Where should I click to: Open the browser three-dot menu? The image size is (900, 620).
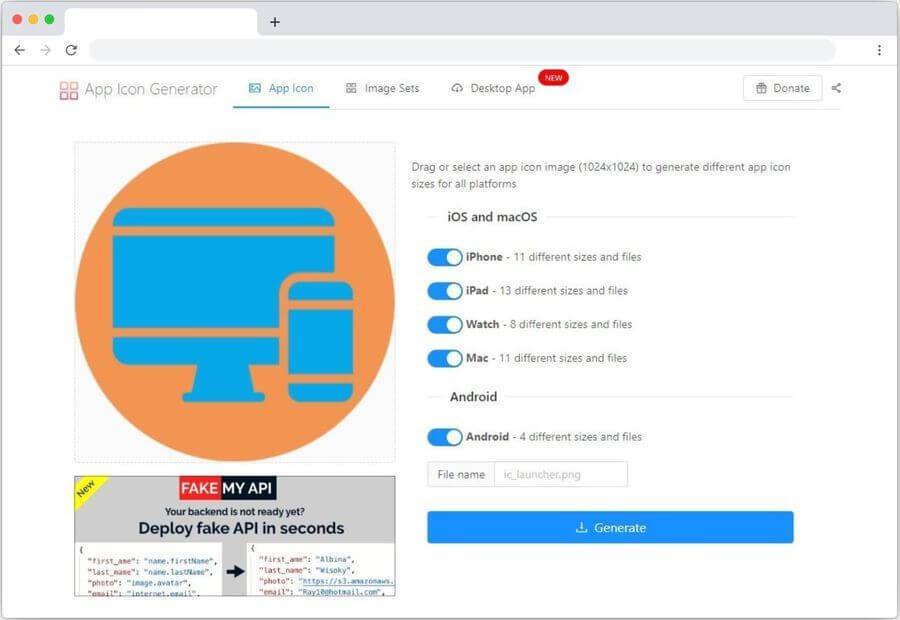879,50
